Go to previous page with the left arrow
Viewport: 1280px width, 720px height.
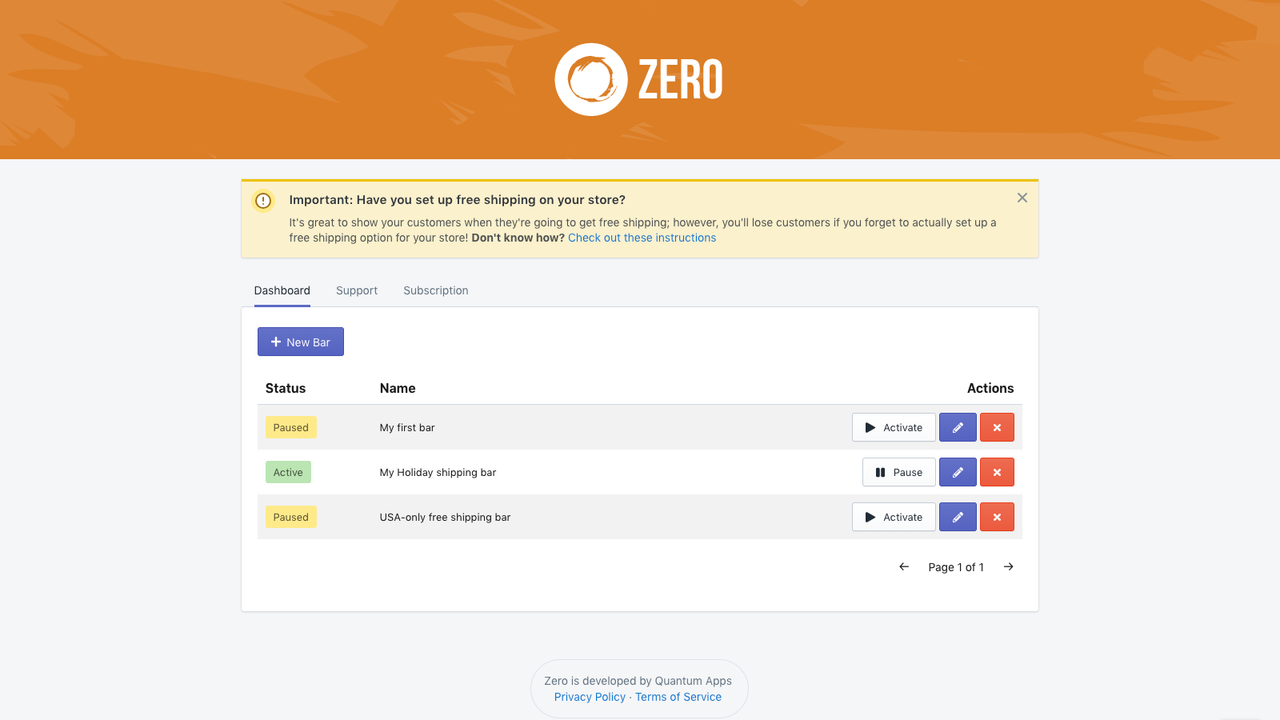tap(903, 566)
